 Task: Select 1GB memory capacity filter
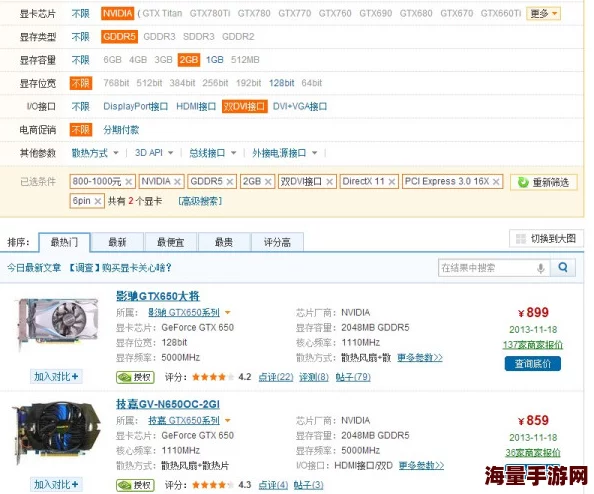click(214, 60)
